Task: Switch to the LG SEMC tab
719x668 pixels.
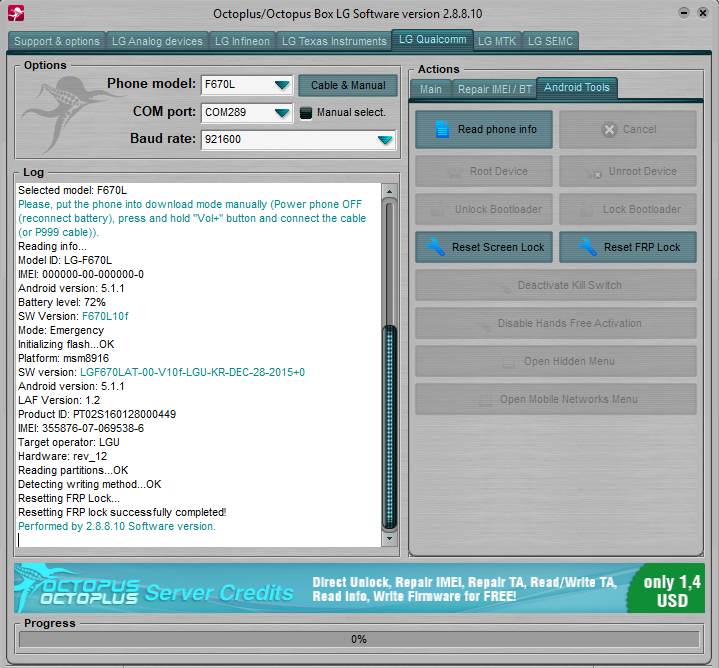Action: point(550,41)
